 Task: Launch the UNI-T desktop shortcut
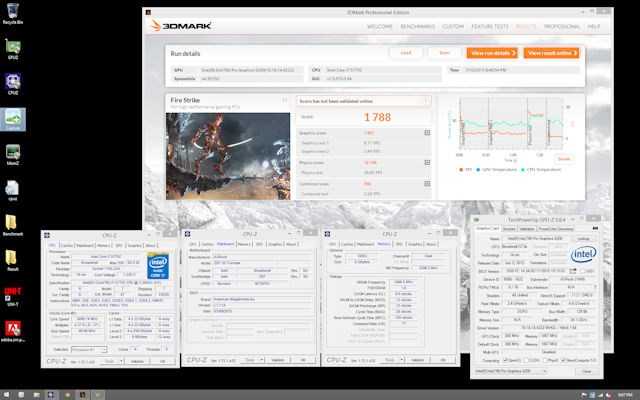[x=13, y=296]
